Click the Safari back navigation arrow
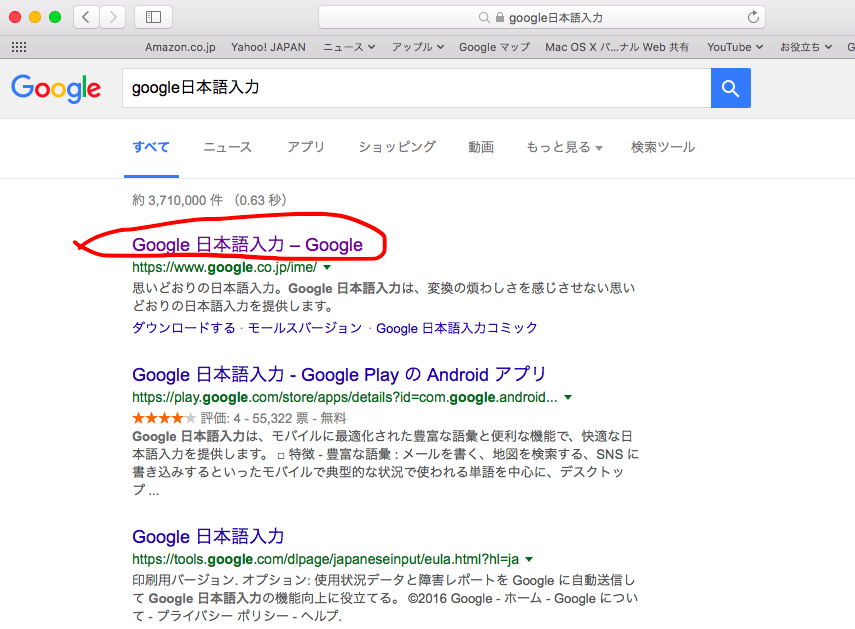This screenshot has width=855, height=629. click(x=86, y=17)
